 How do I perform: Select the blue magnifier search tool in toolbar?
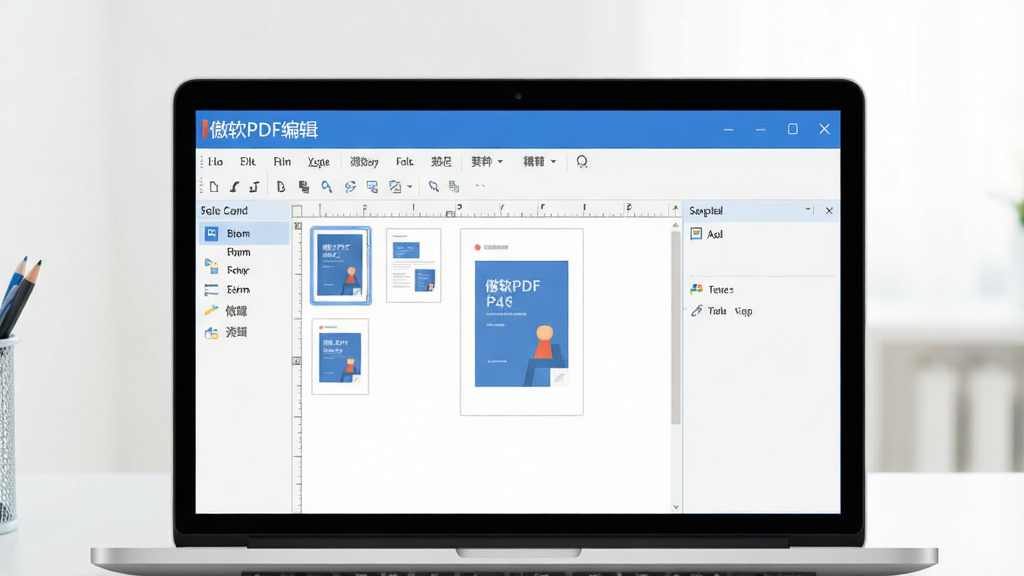point(327,187)
